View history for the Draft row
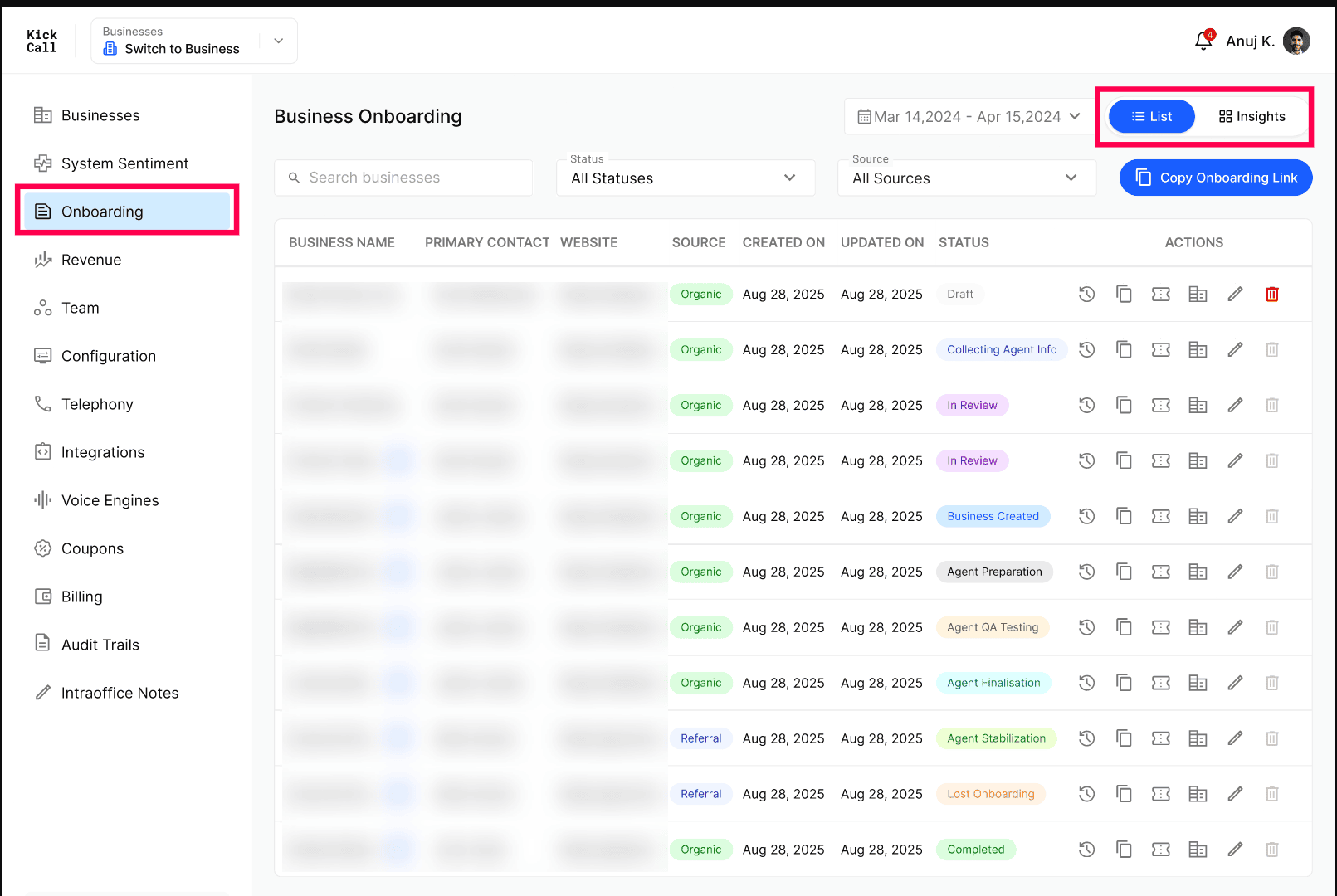Viewport: 1337px width, 896px height. pyautogui.click(x=1086, y=294)
